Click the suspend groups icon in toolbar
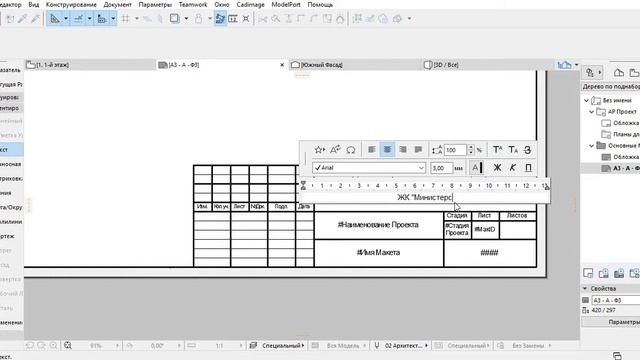This screenshot has width=640, height=360. 357,18
